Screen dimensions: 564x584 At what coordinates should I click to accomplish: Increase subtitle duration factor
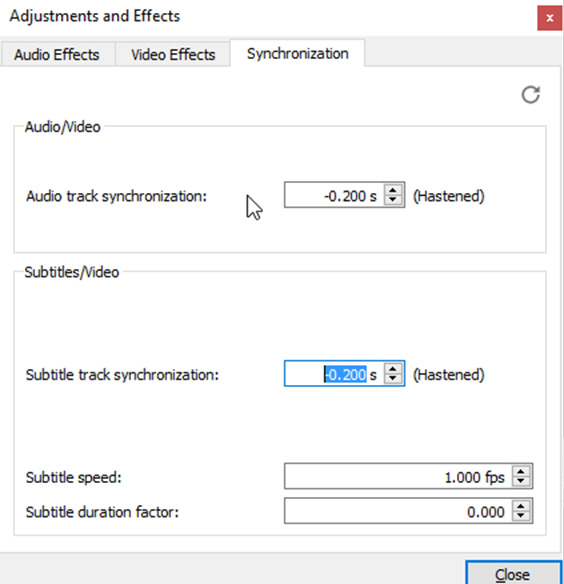[521, 506]
